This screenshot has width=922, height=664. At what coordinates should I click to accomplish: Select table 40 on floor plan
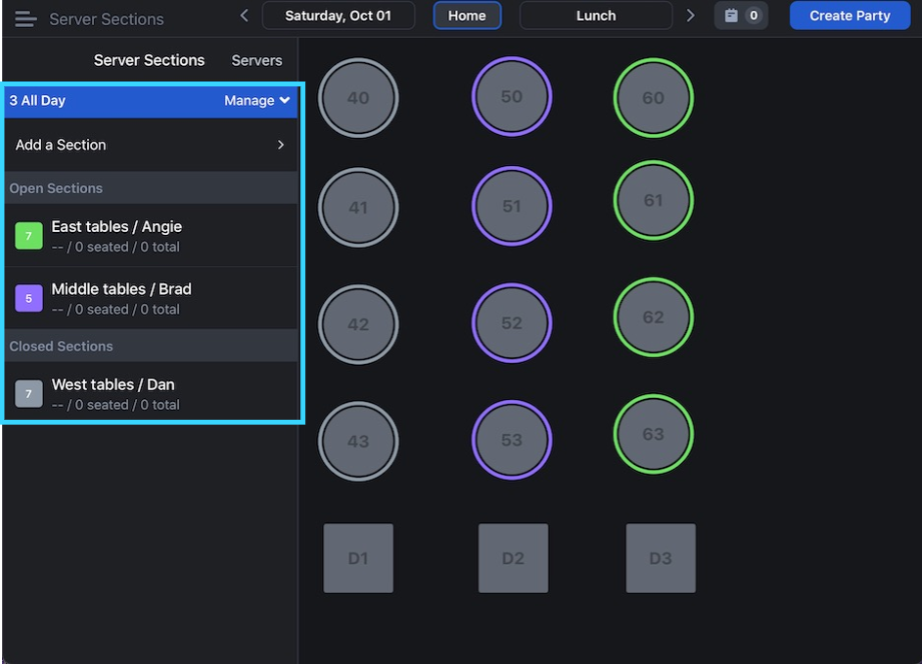[358, 98]
